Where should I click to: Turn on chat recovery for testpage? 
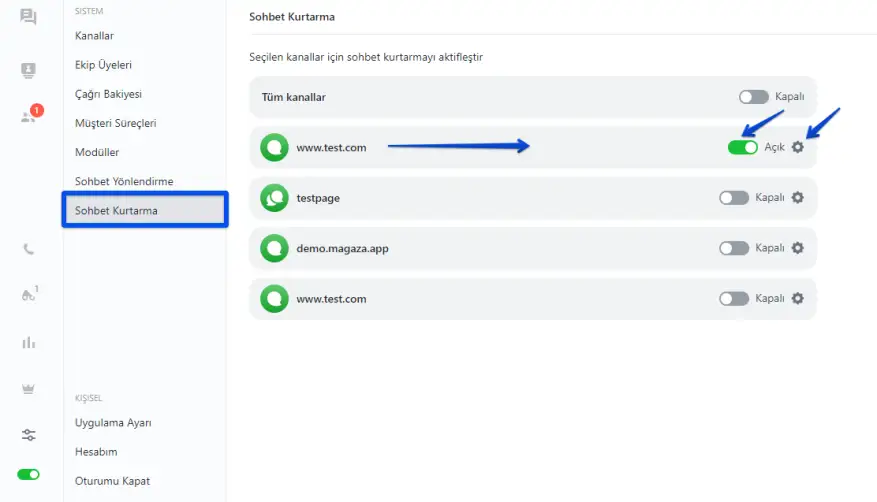(x=733, y=198)
